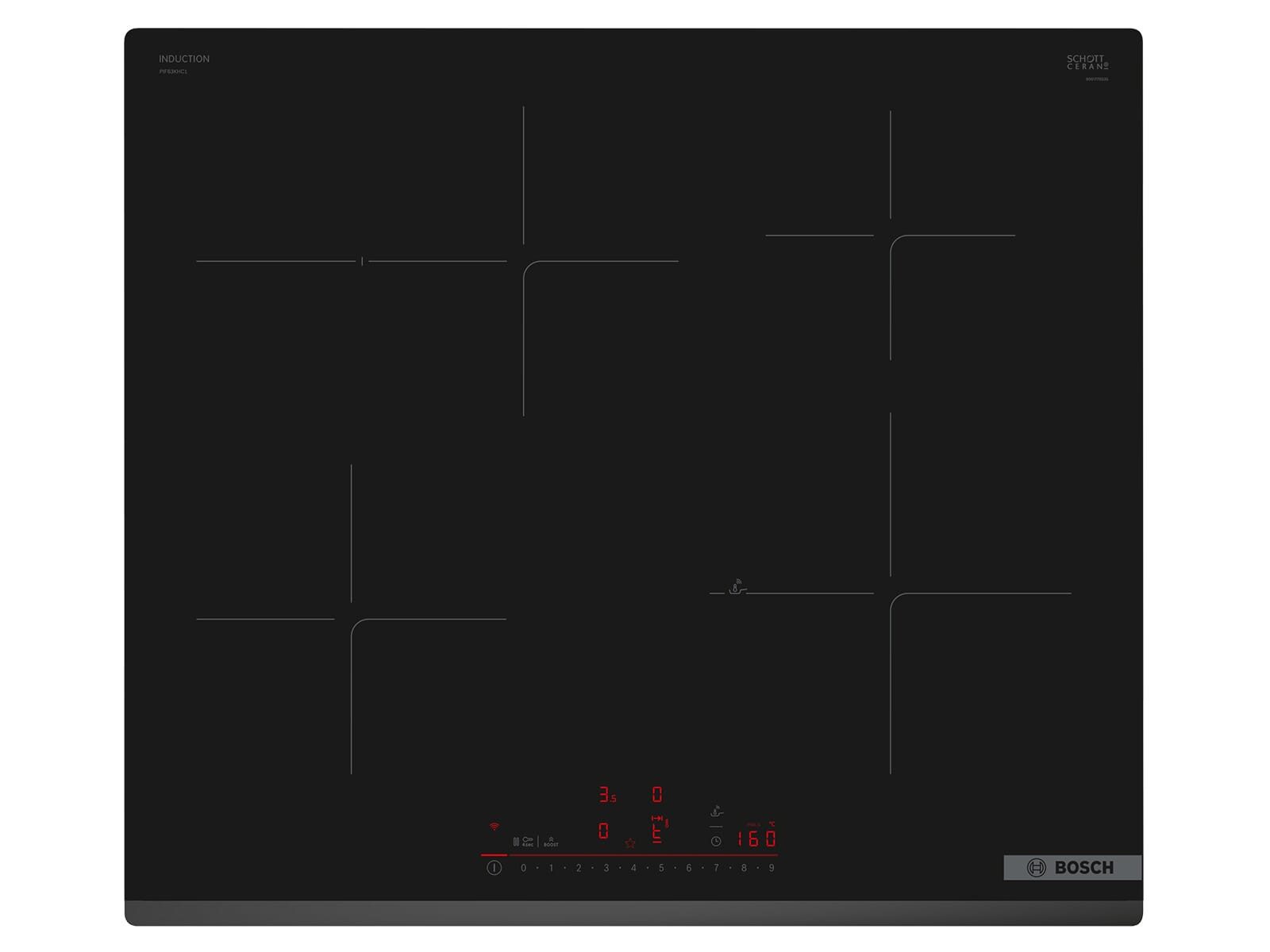Tap the clock timer icon
The width and height of the screenshot is (1270, 952).
coord(716,841)
